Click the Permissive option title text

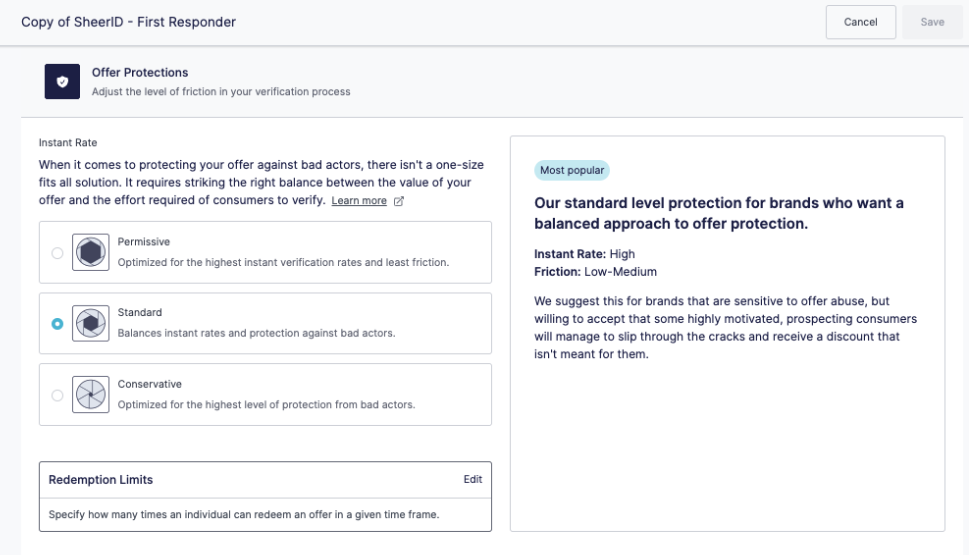[143, 242]
